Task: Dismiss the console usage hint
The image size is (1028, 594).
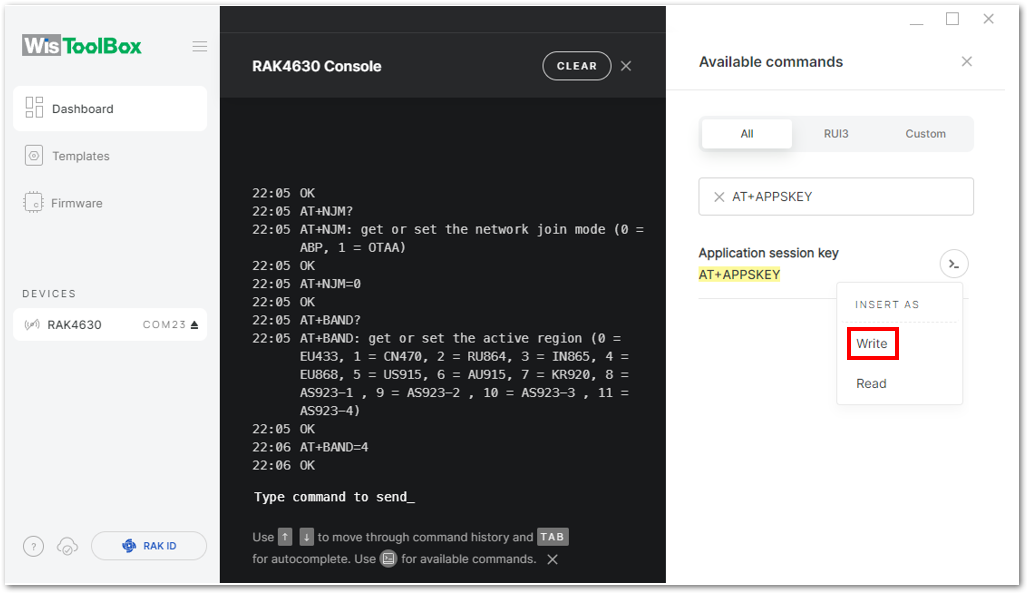Action: [x=553, y=559]
